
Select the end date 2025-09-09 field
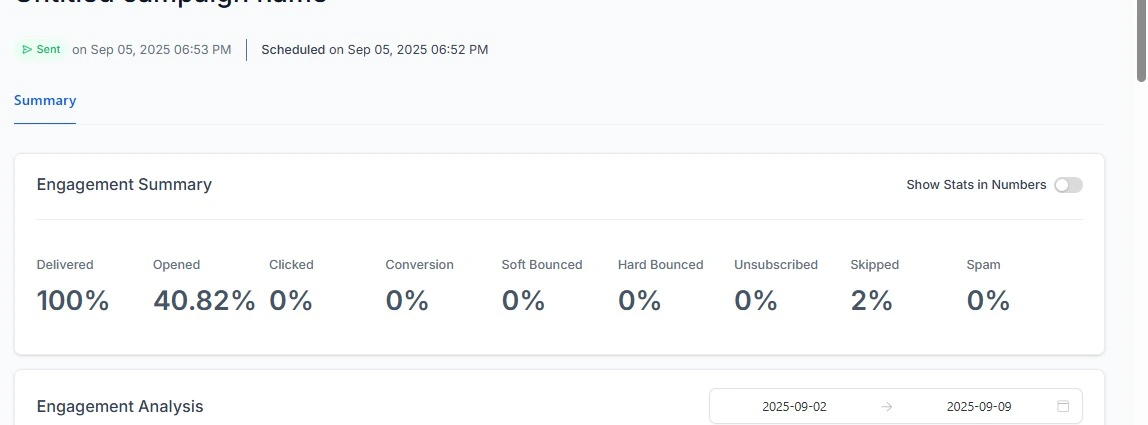979,406
